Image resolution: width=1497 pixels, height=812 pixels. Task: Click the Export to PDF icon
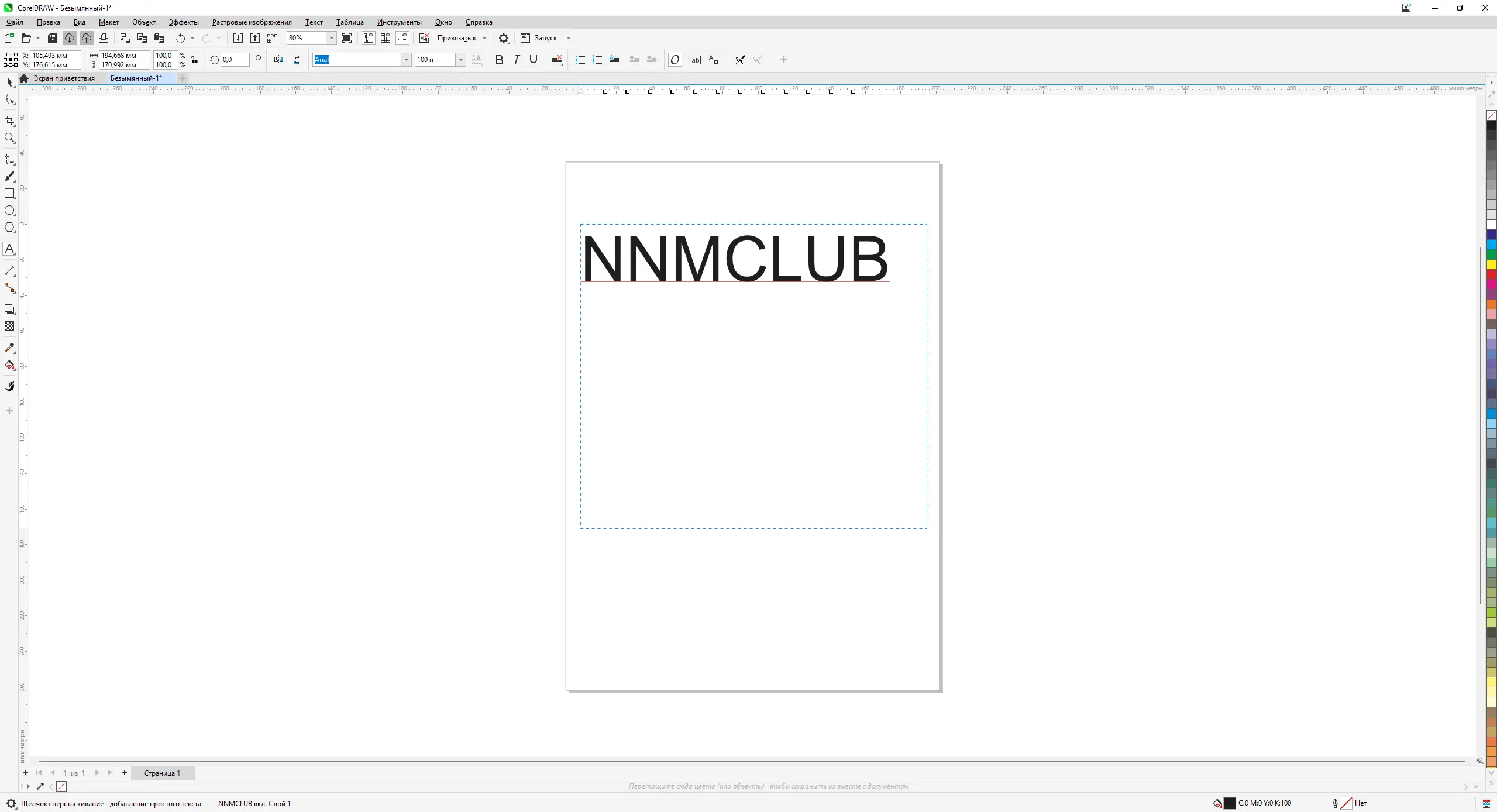tap(272, 38)
